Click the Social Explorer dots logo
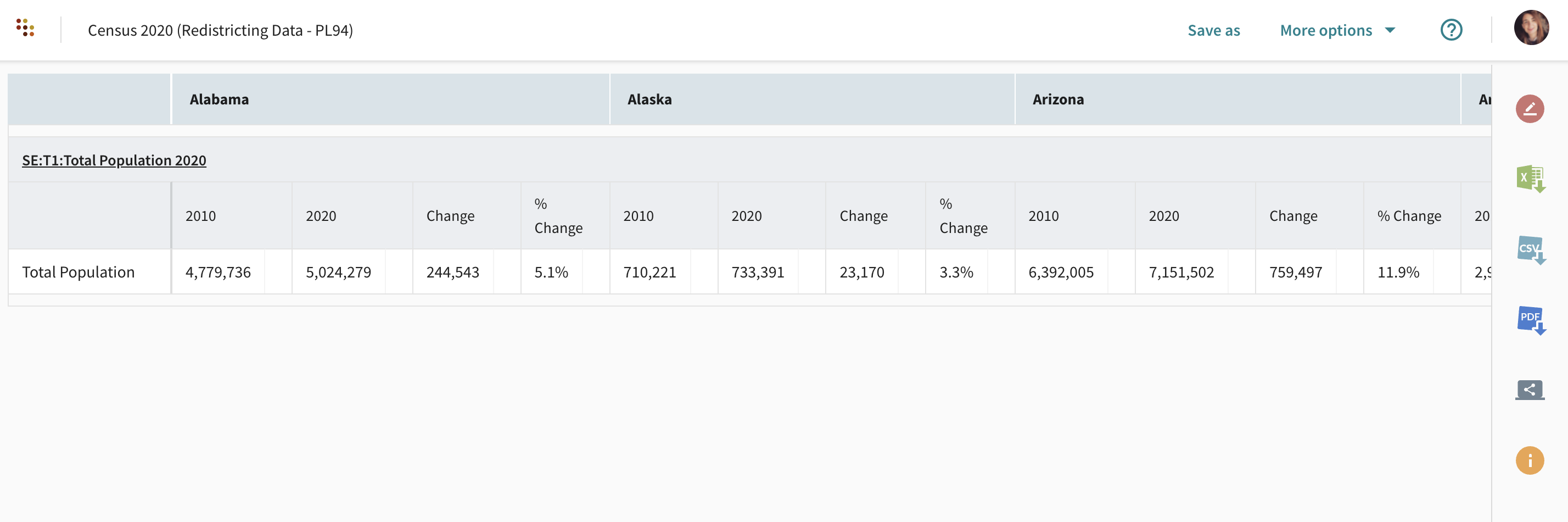1568x522 pixels. click(x=25, y=28)
